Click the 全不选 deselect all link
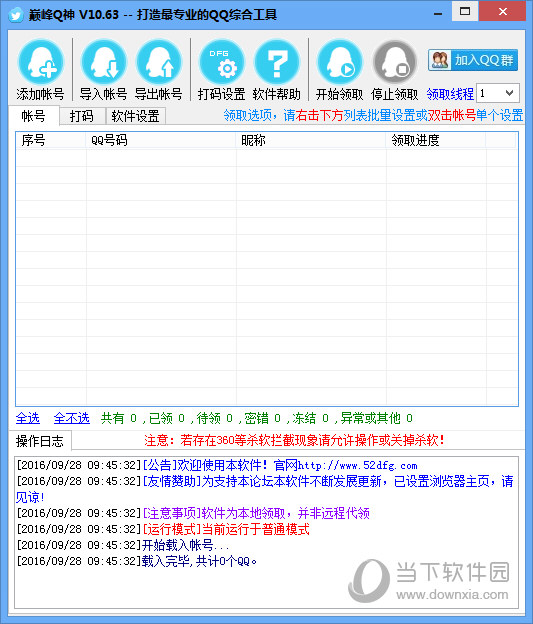 72,418
